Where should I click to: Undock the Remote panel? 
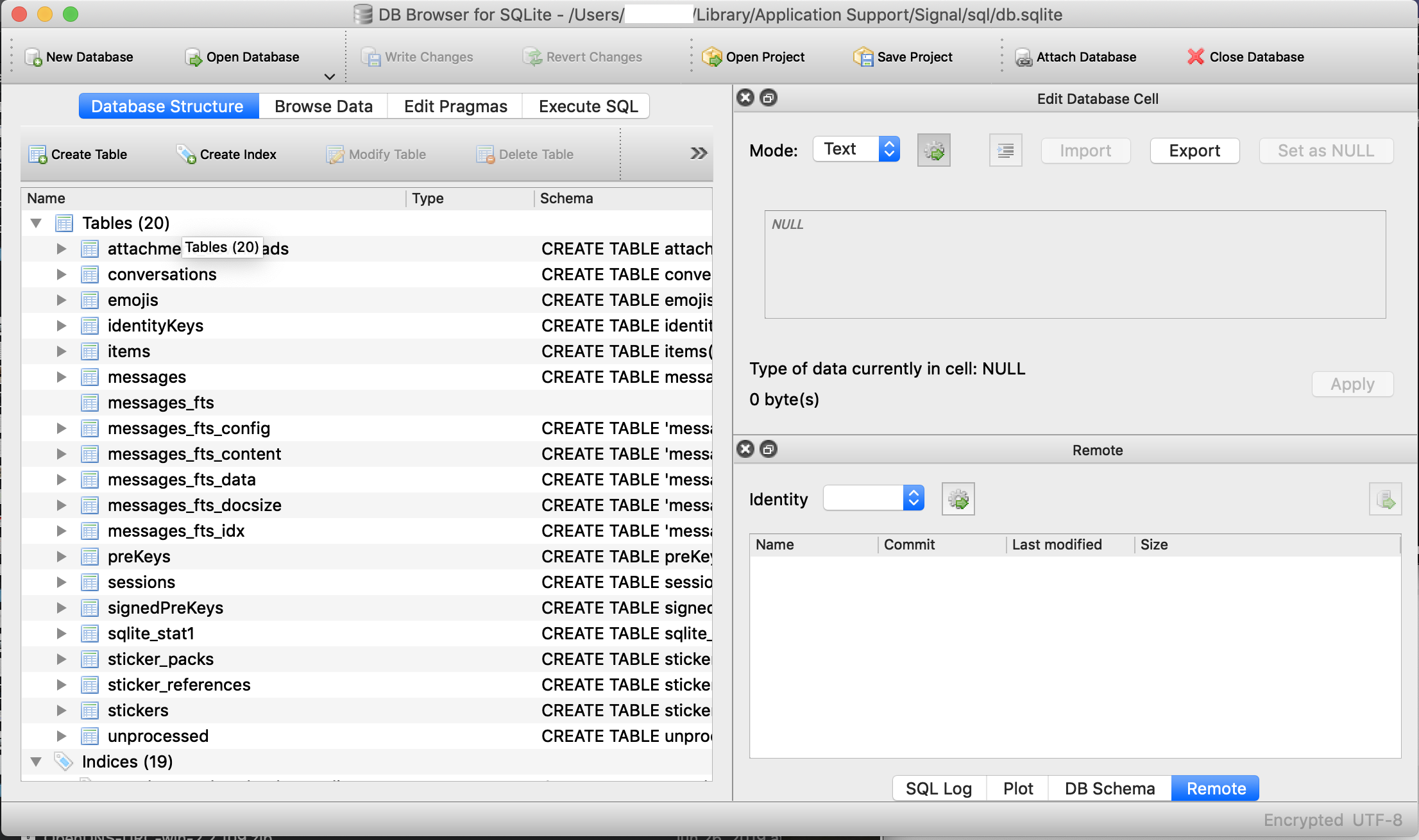[768, 449]
